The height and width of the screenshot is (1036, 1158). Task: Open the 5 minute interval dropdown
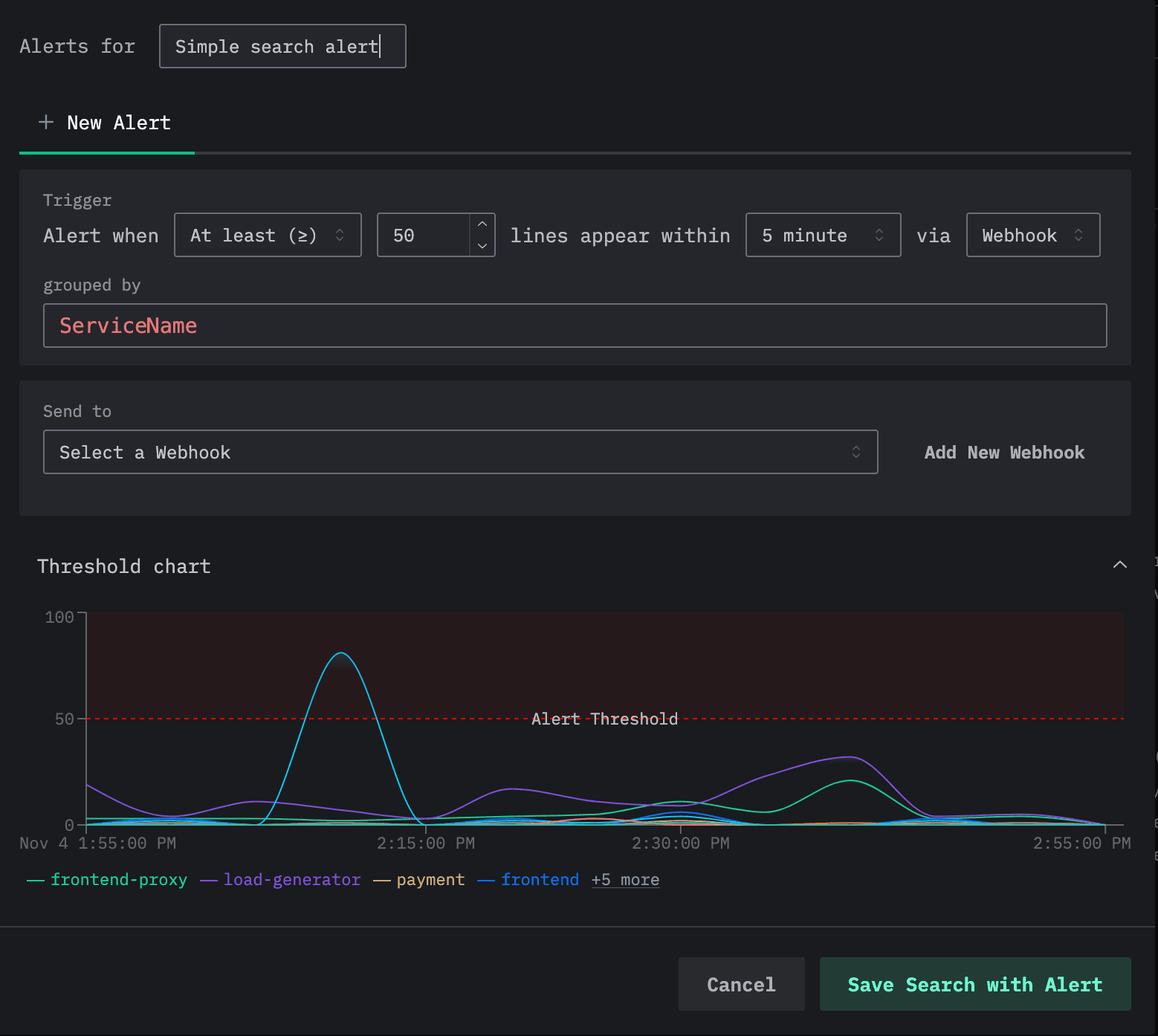823,236
